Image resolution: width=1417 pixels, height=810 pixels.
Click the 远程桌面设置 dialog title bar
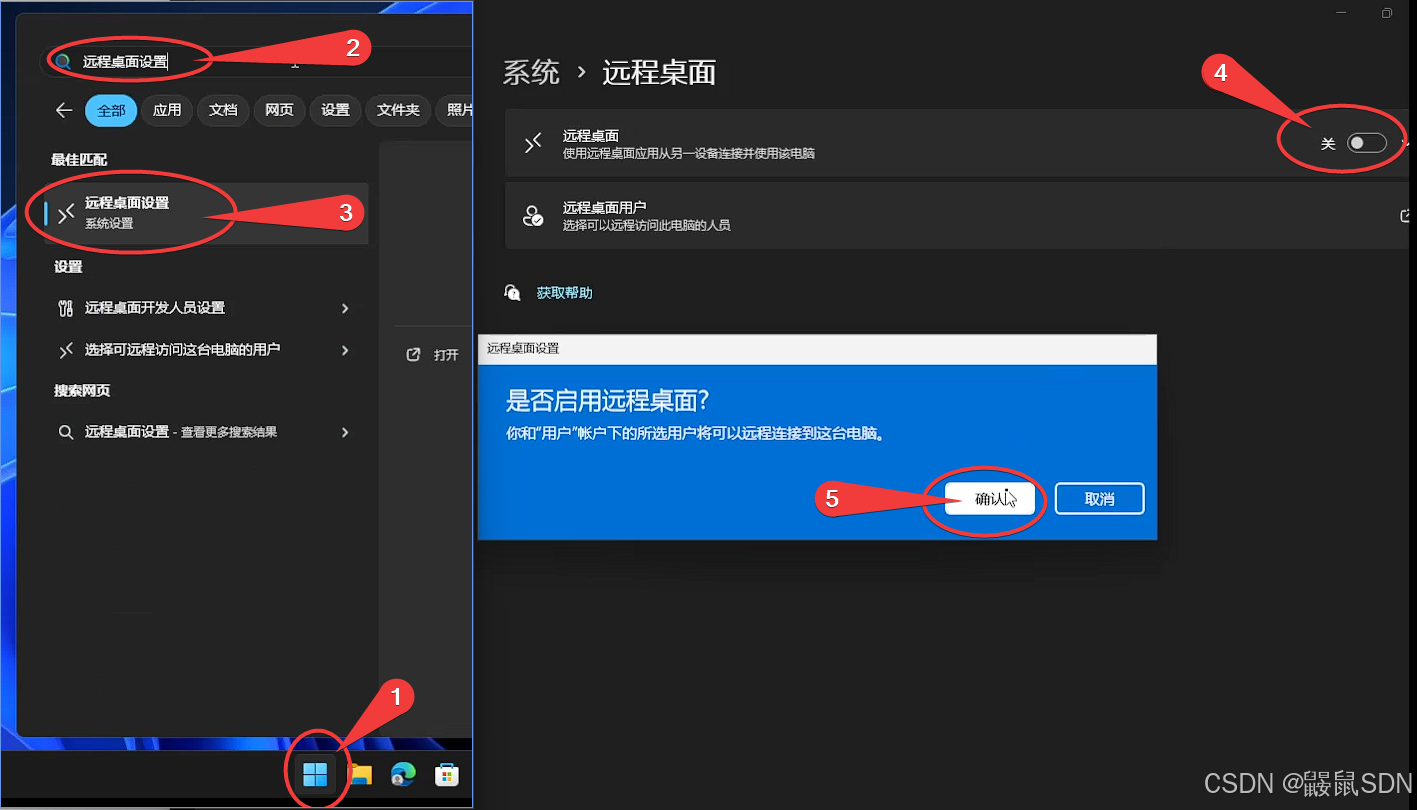pos(817,349)
